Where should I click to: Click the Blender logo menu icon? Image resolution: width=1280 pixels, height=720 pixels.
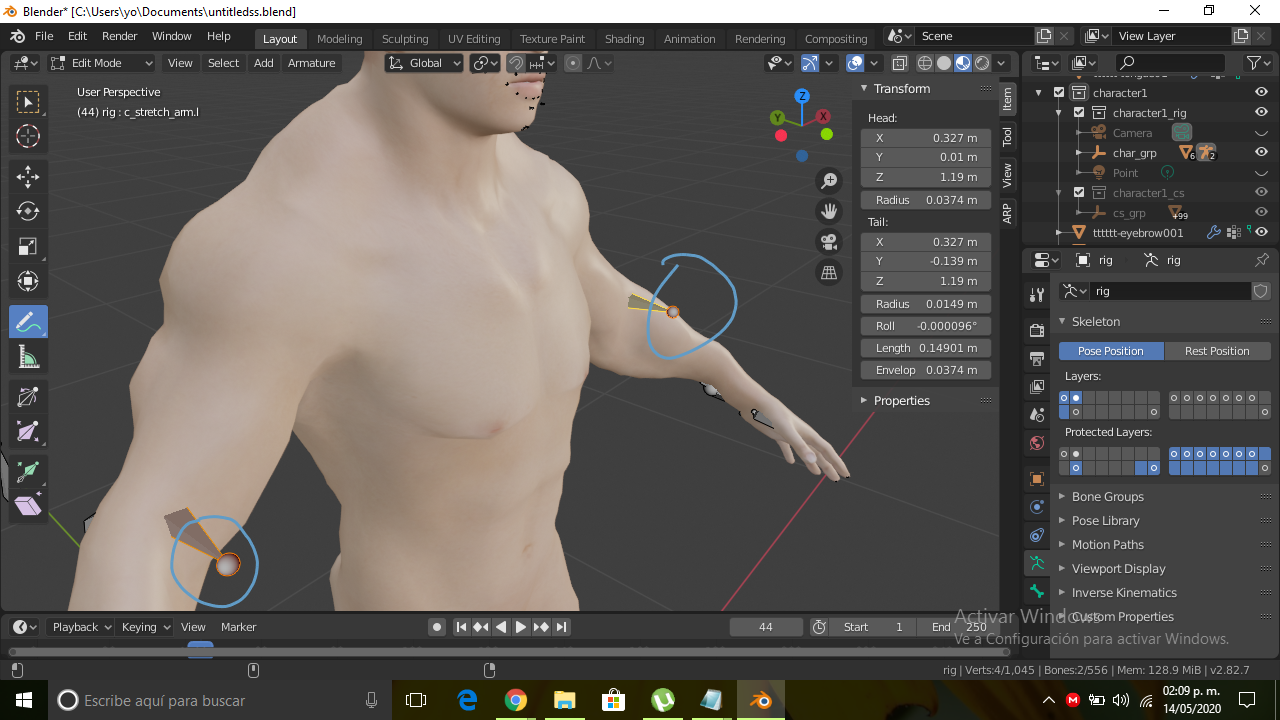pos(17,36)
